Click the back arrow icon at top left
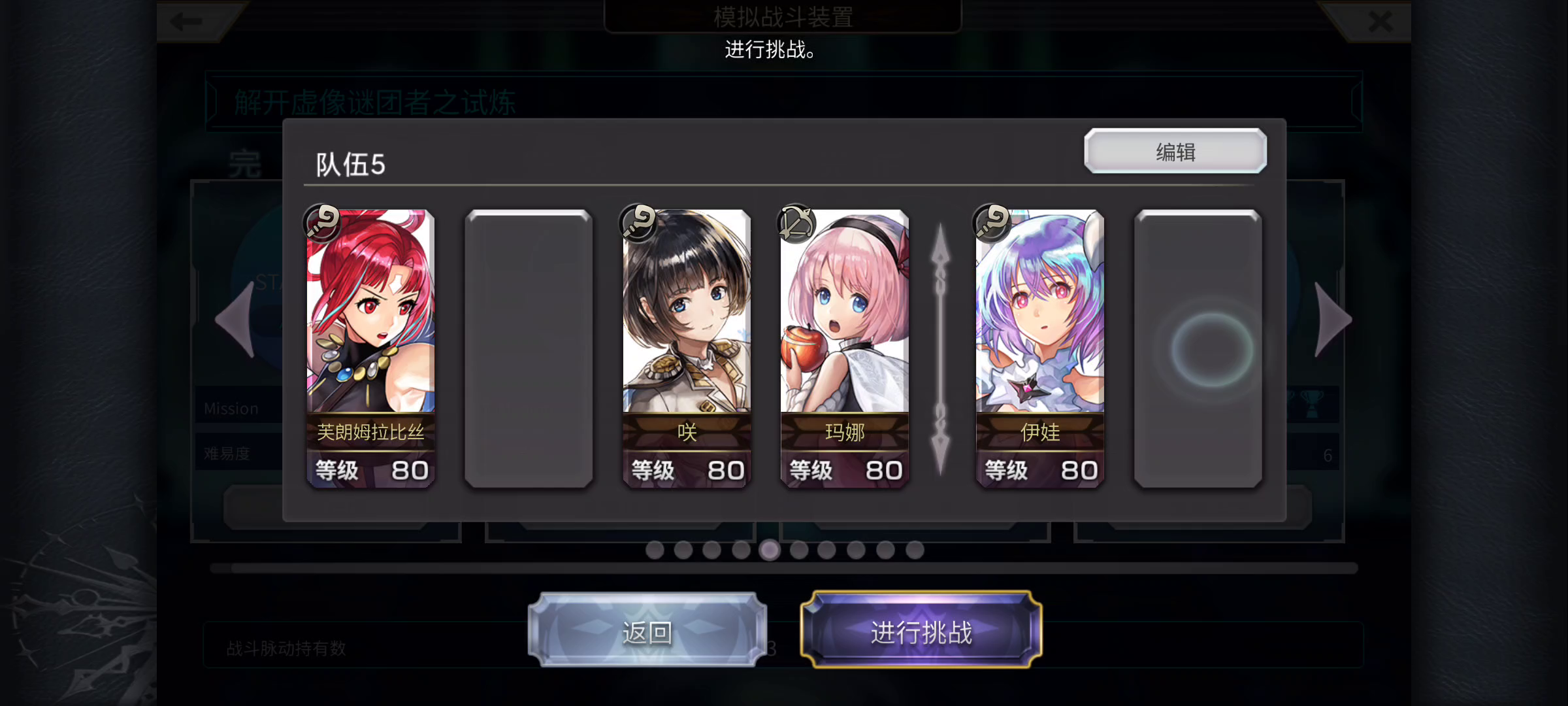The width and height of the screenshot is (1568, 706). (186, 22)
